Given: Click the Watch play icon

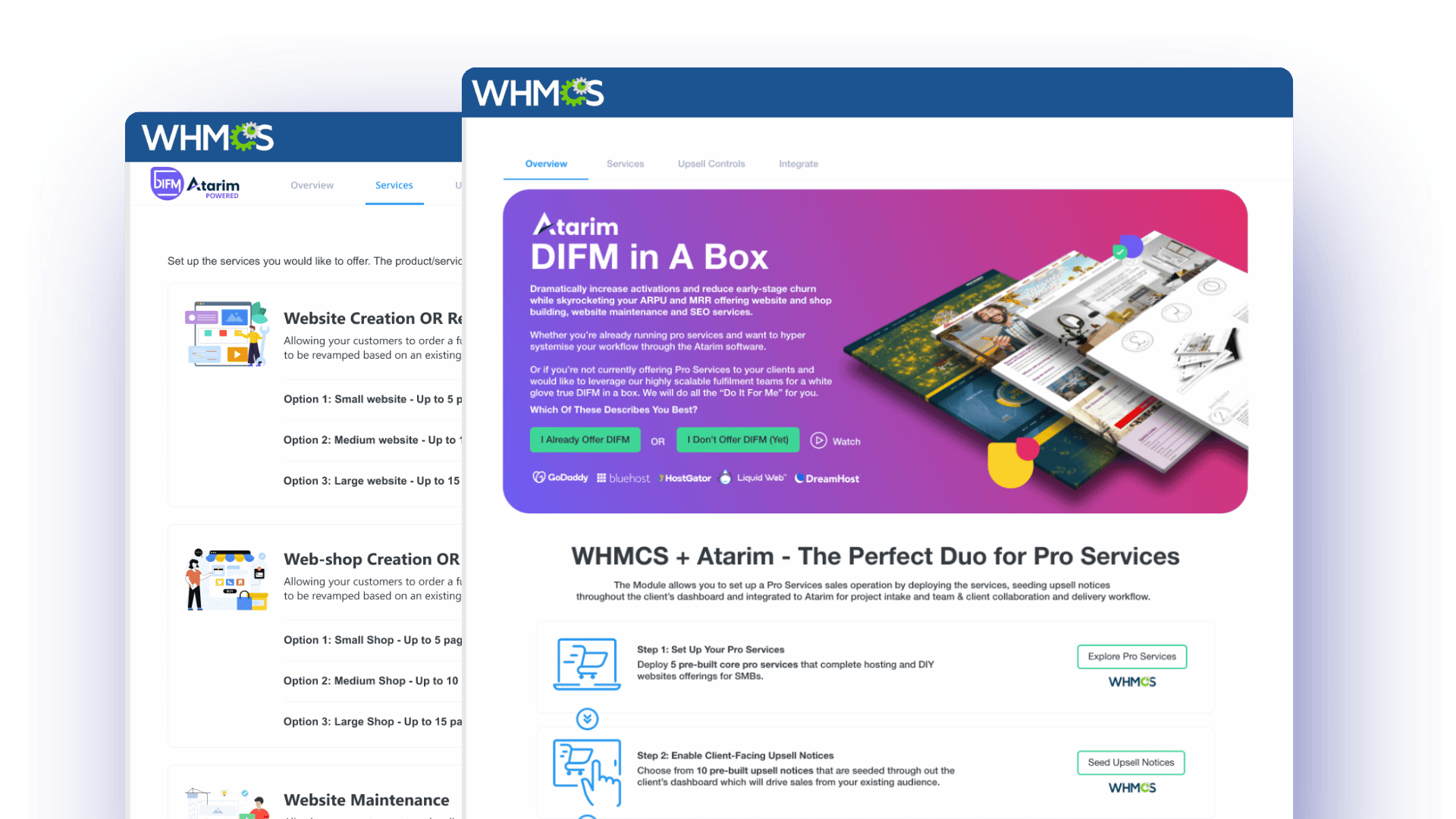Looking at the screenshot, I should (x=818, y=441).
